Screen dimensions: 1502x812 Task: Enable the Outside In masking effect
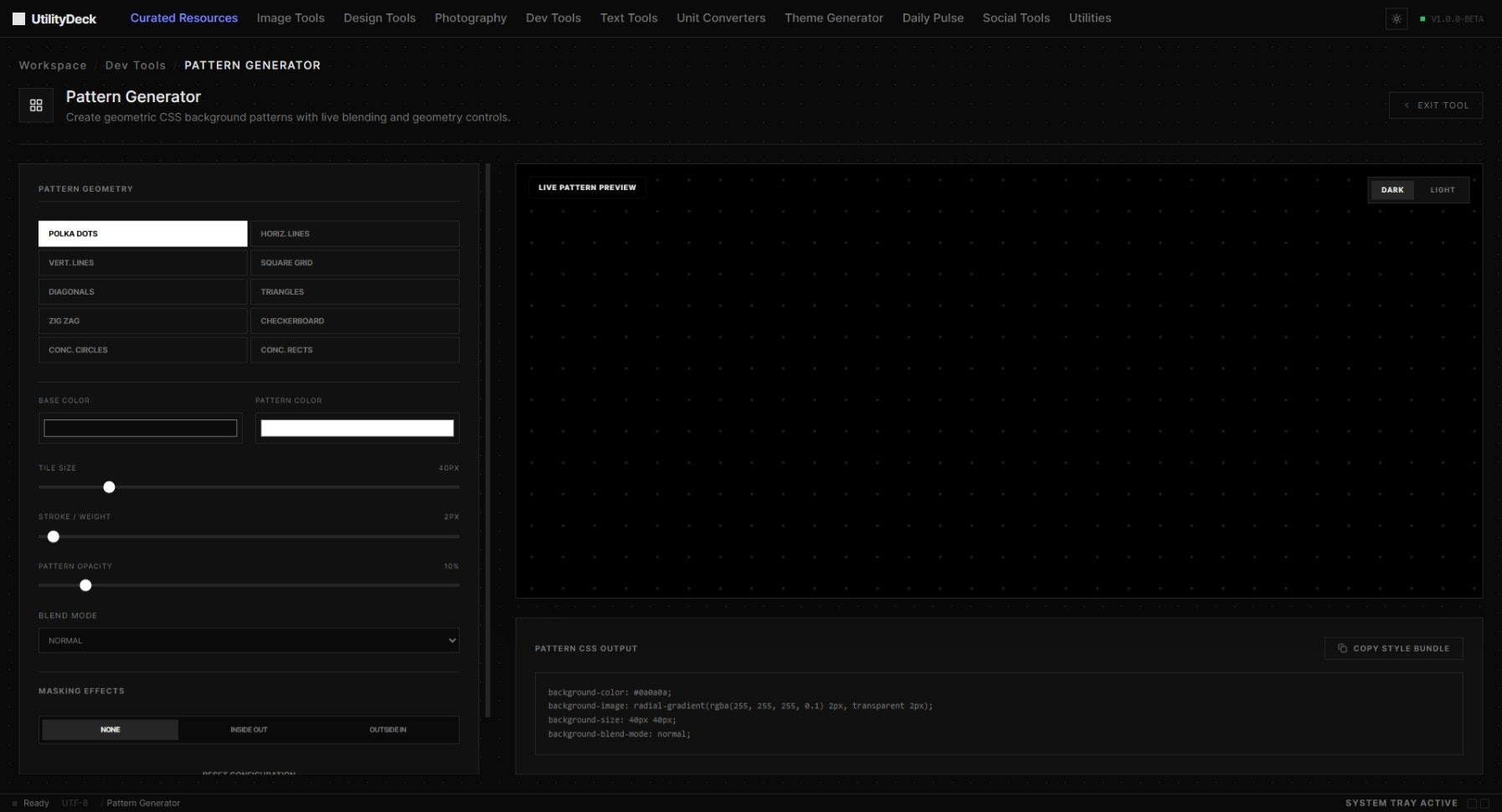click(388, 729)
